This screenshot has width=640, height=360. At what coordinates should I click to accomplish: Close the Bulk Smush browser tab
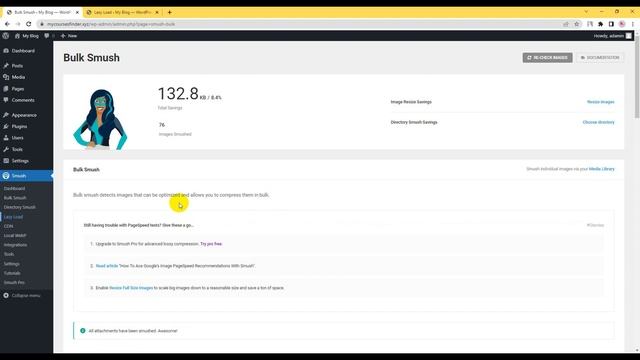tap(77, 12)
